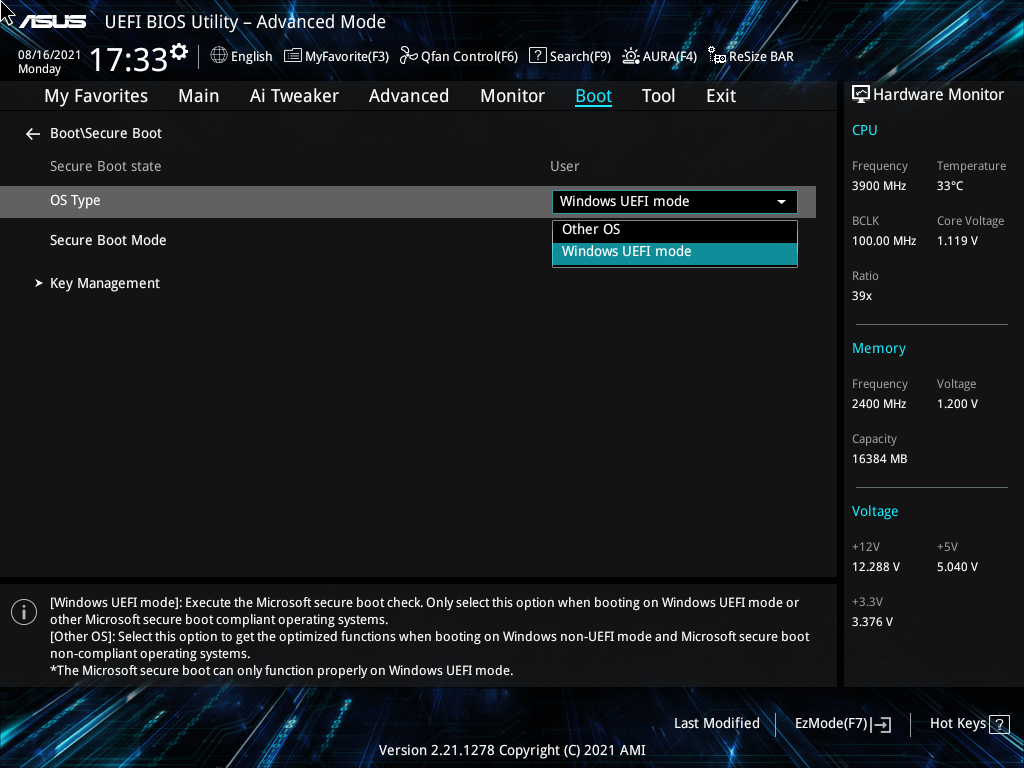1024x768 pixels.
Task: Open Search(F9) tool
Action: pos(569,56)
